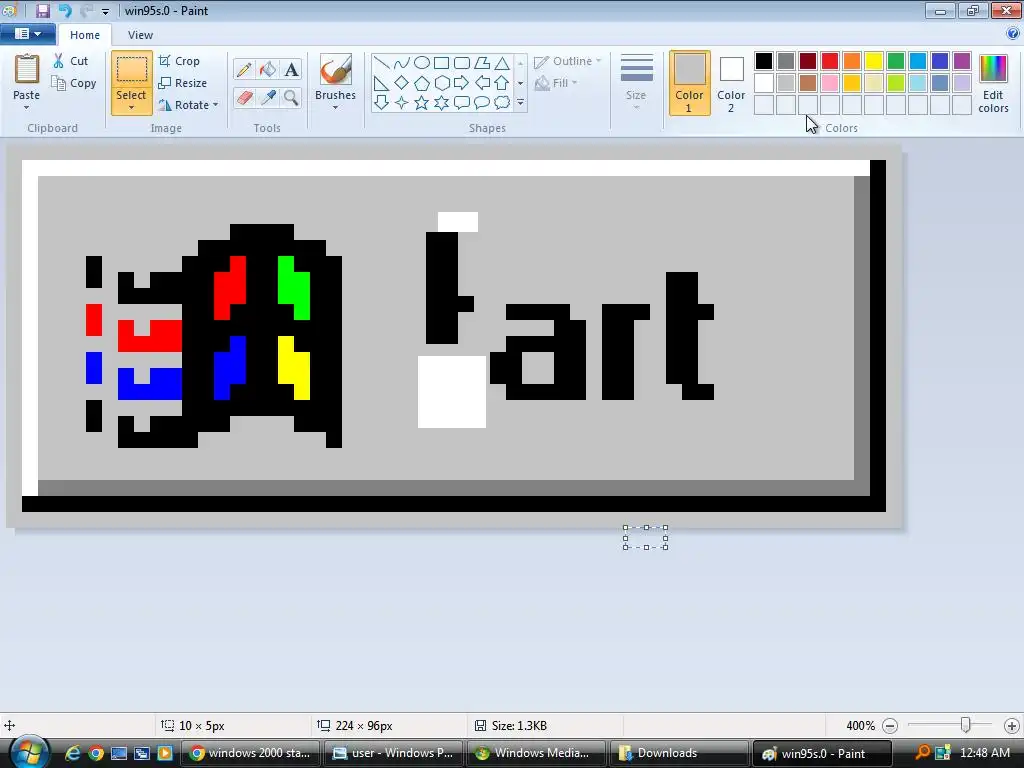This screenshot has width=1024, height=768.
Task: Choose the Oval shape
Action: pos(422,63)
